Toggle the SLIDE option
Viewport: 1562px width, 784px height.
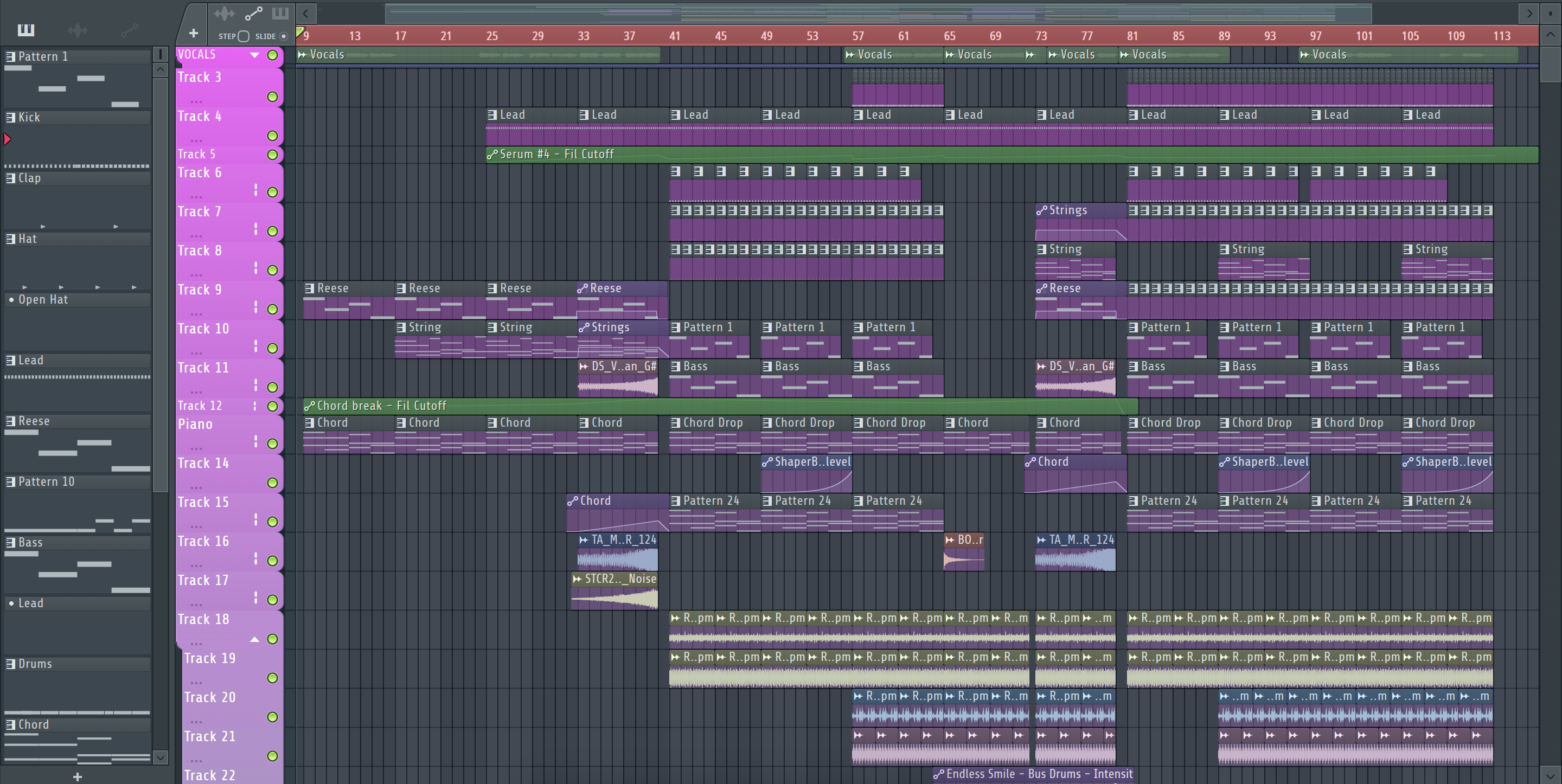point(283,36)
